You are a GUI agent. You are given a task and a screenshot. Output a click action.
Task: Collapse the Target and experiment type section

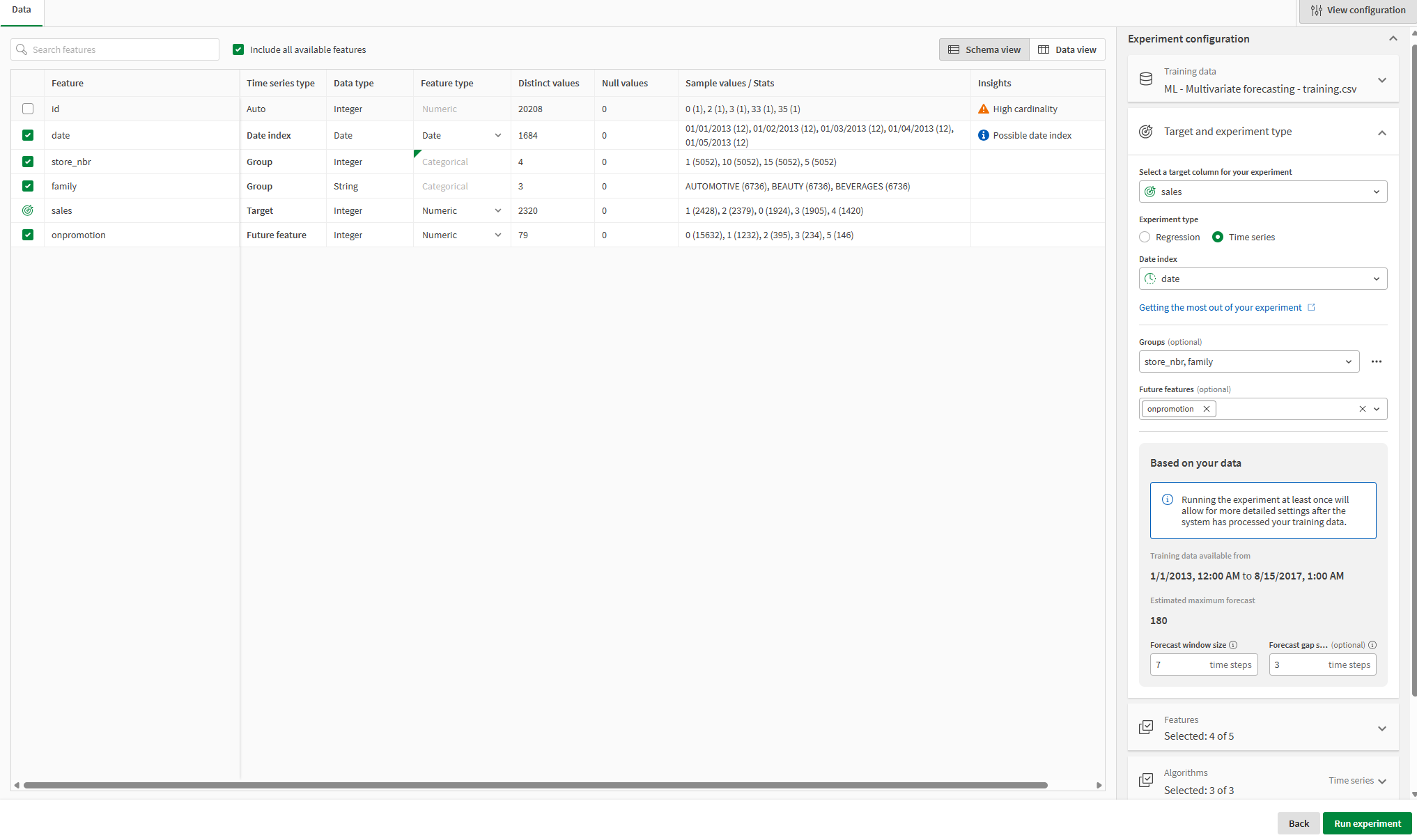(1382, 132)
